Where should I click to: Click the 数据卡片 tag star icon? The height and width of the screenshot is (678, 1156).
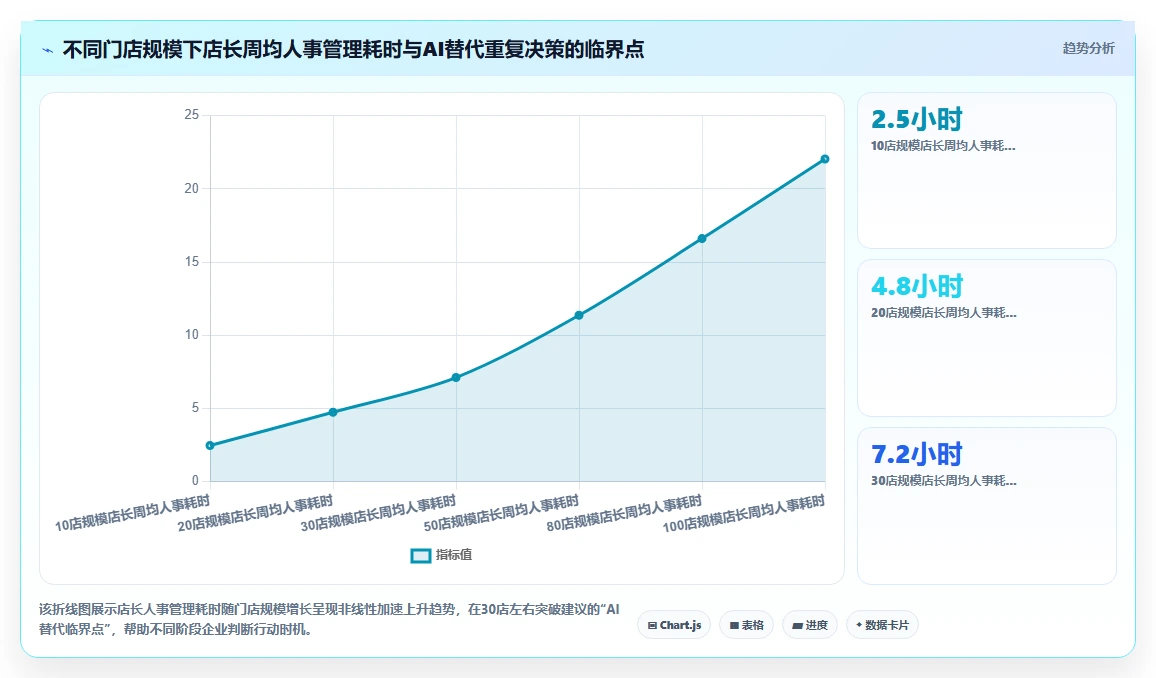coord(859,625)
